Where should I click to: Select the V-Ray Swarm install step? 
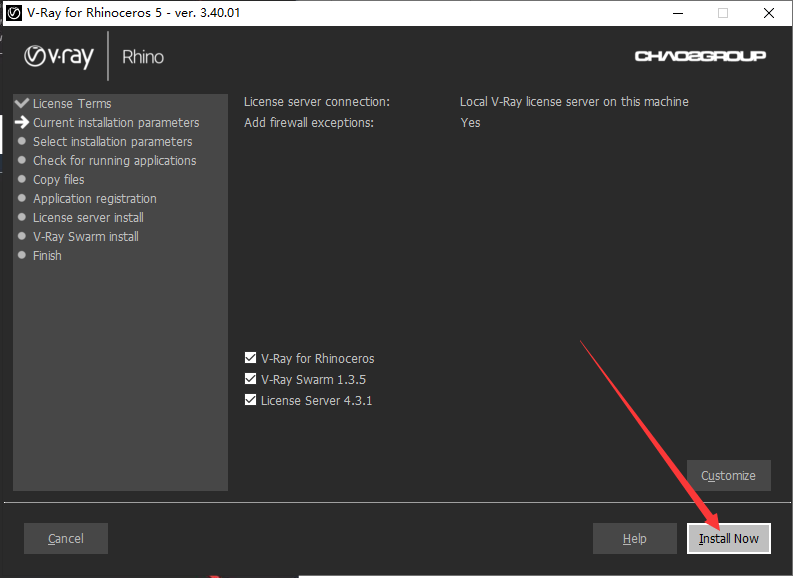[x=86, y=237]
